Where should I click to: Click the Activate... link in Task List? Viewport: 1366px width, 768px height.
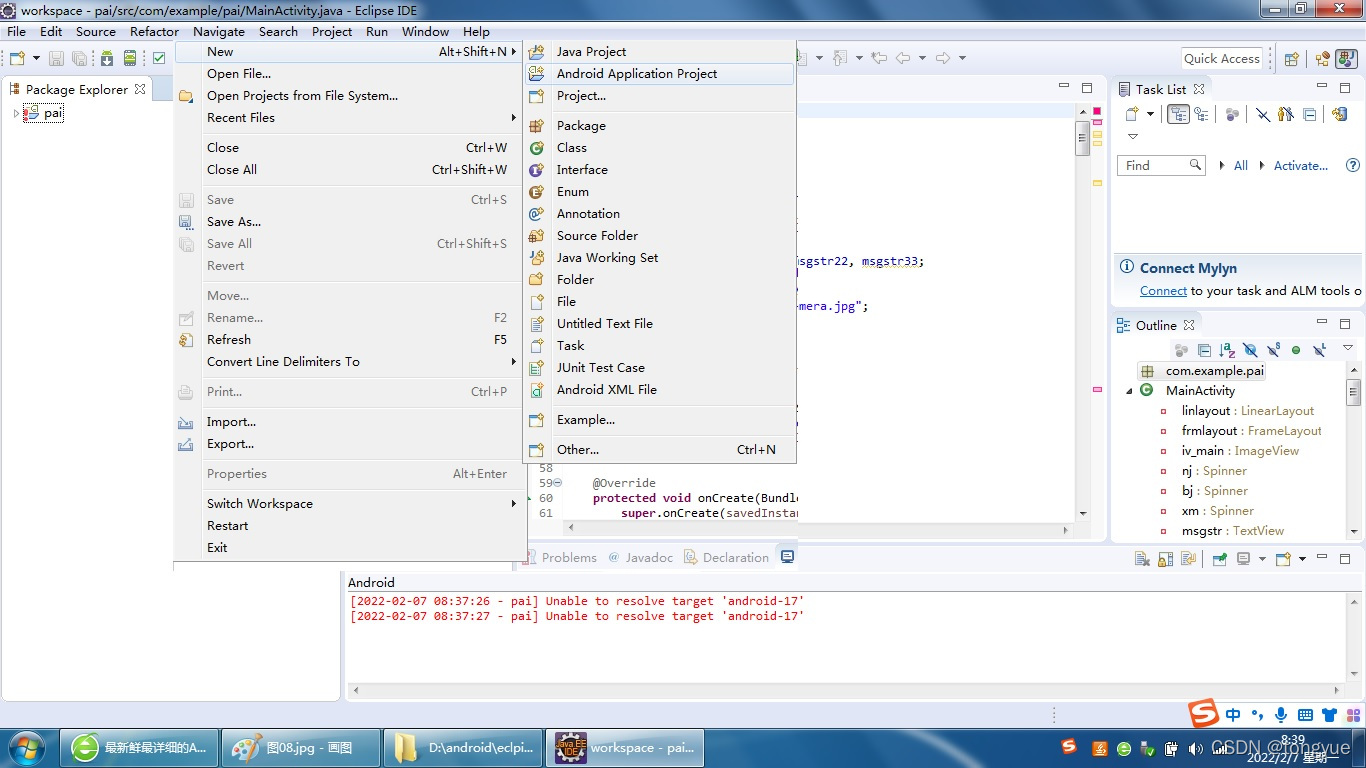(1300, 166)
